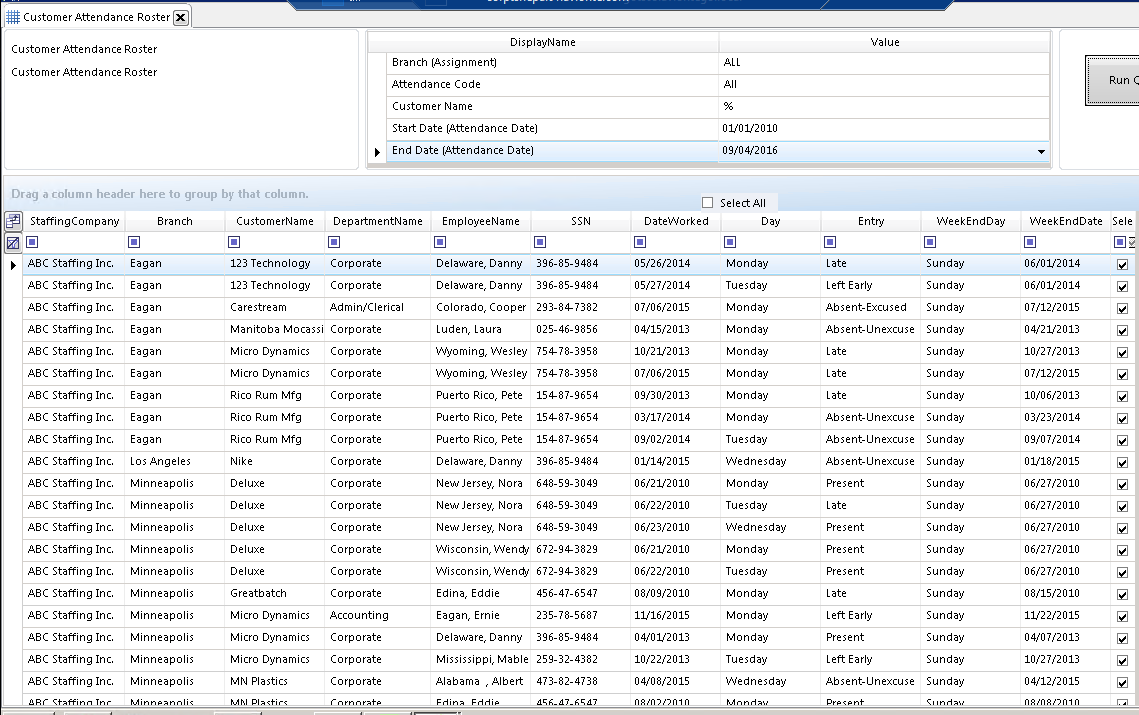The width and height of the screenshot is (1139, 715).
Task: Click the Absent-Excused entry cell
Action: coord(871,307)
